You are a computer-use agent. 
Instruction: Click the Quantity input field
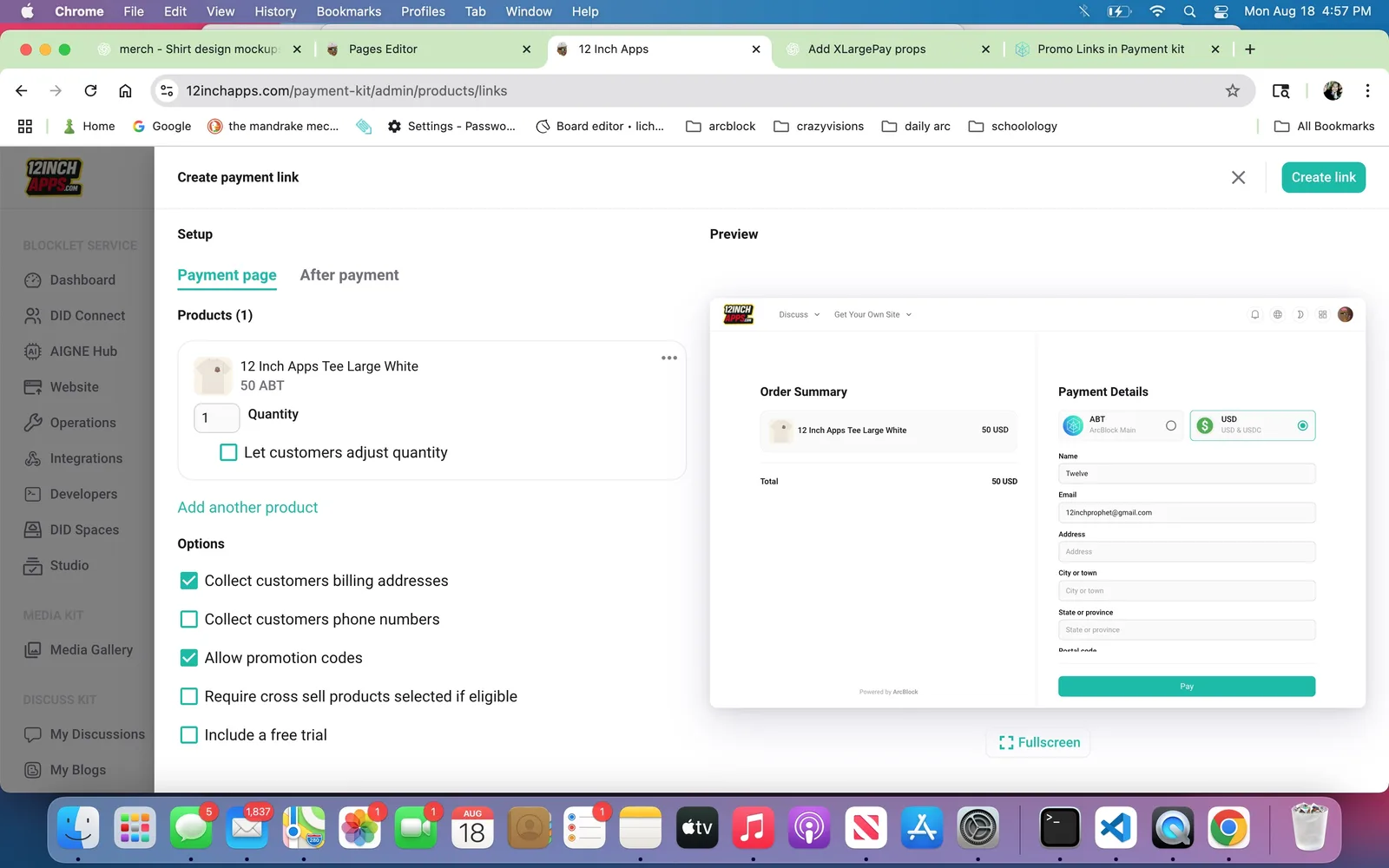coord(216,418)
